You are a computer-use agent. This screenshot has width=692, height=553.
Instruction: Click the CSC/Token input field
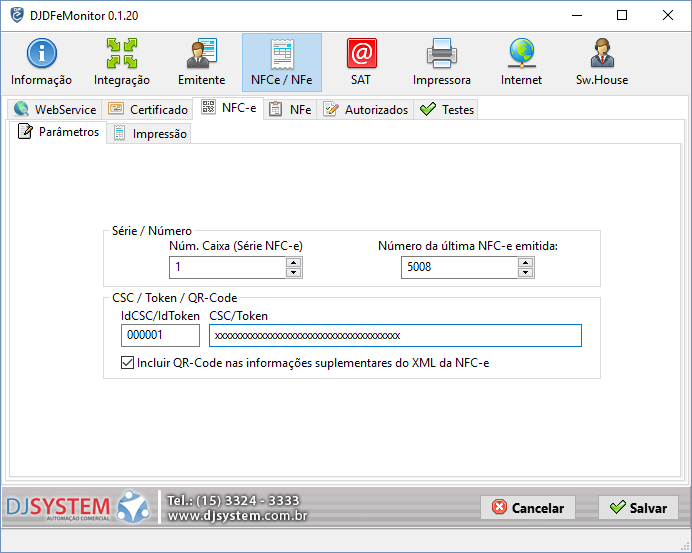[395, 336]
